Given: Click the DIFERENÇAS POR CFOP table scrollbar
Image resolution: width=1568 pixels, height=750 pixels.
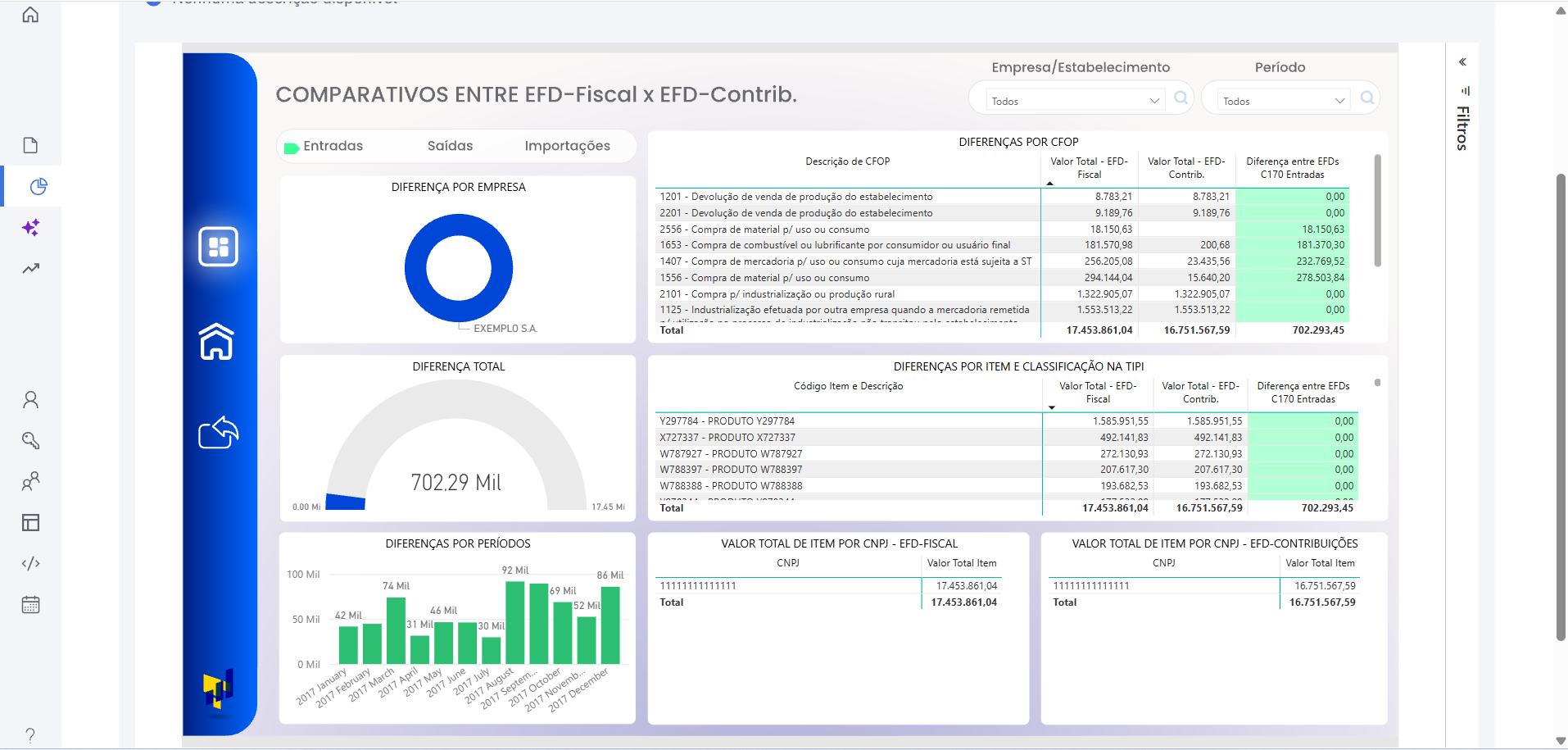Looking at the screenshot, I should coord(1377,211).
